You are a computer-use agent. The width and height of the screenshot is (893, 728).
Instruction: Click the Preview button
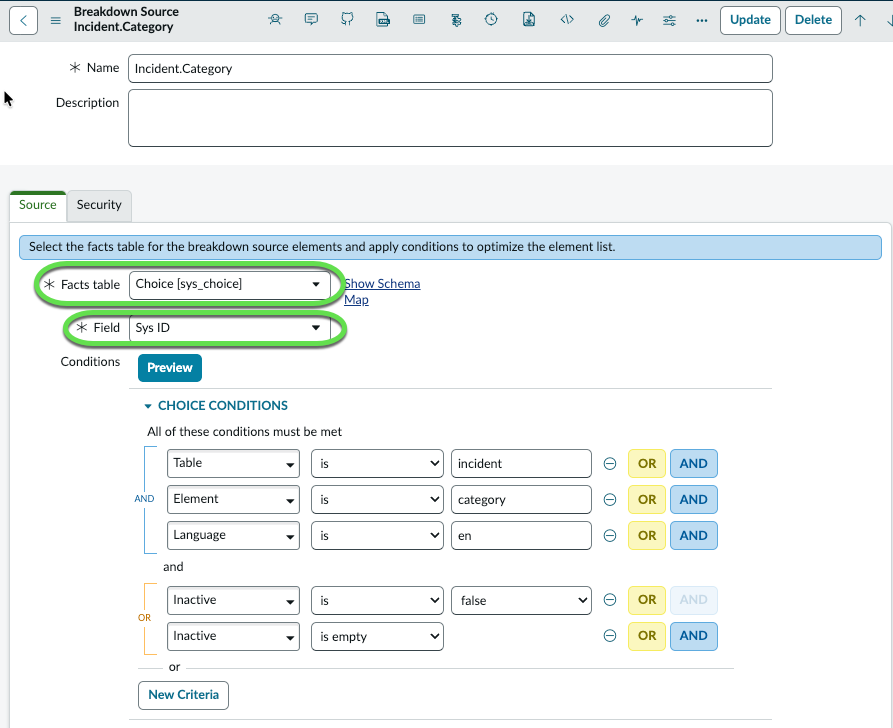[170, 368]
